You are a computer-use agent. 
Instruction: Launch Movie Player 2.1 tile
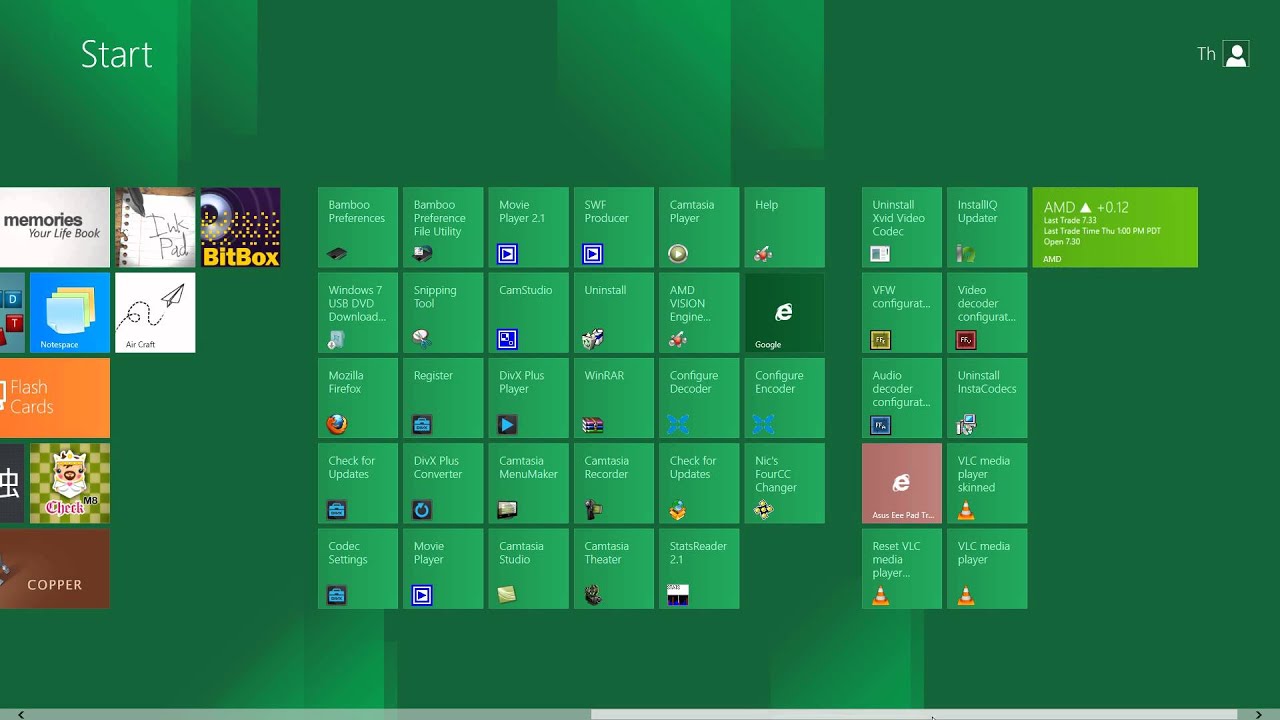[528, 227]
